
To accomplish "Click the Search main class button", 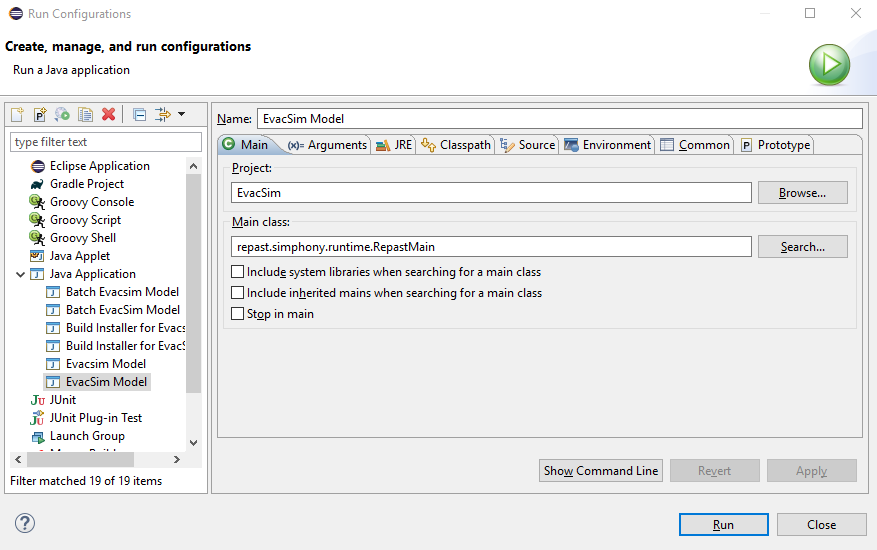I will [x=803, y=247].
